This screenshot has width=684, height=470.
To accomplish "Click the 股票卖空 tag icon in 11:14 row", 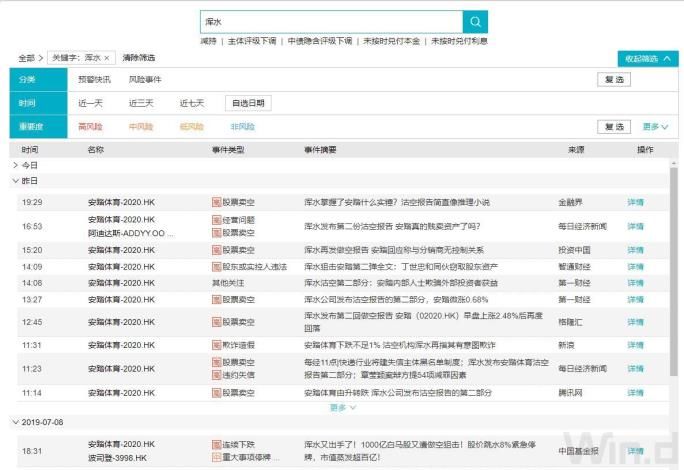I will point(217,393).
